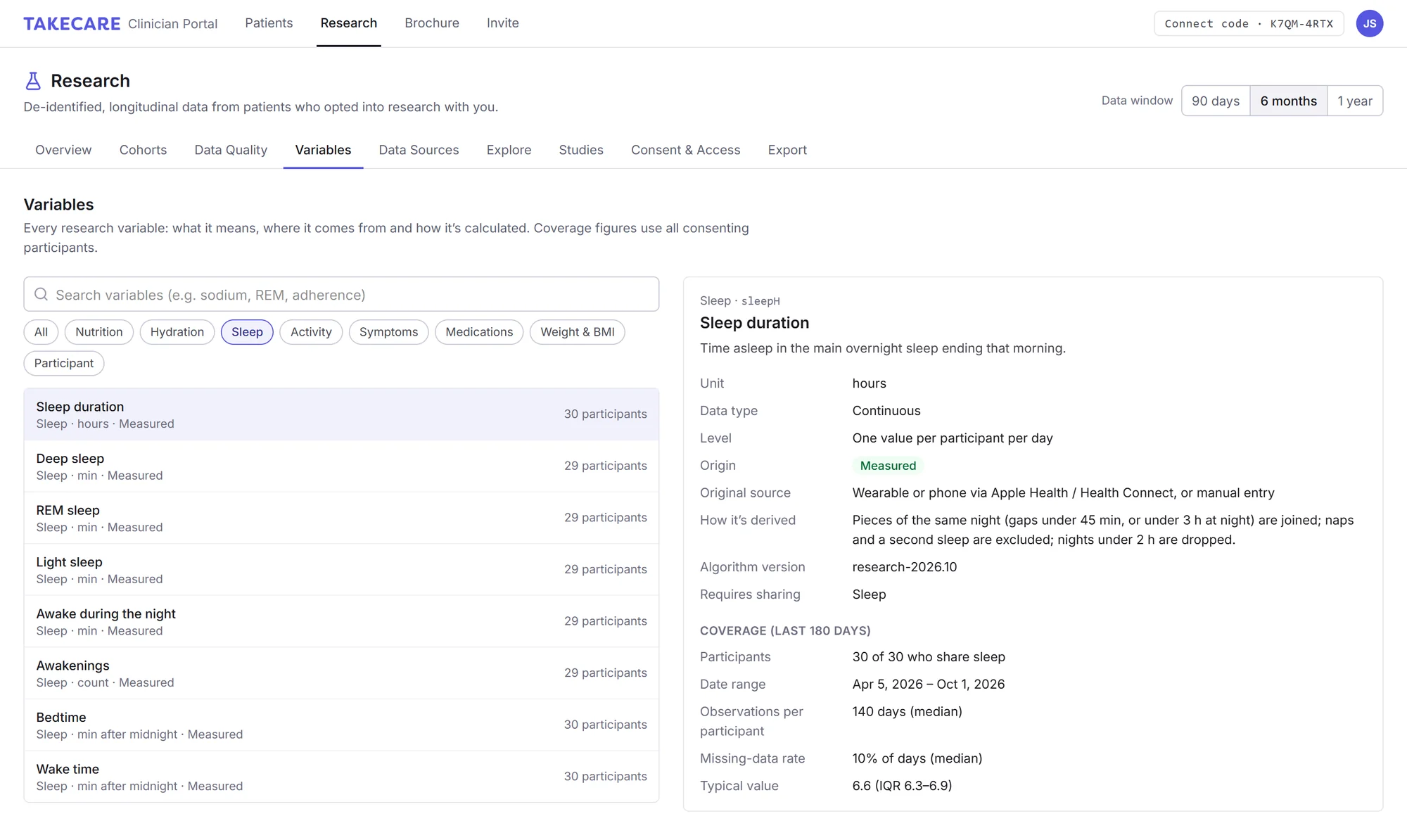Filter variables by Hydration
1407x840 pixels.
(x=177, y=332)
